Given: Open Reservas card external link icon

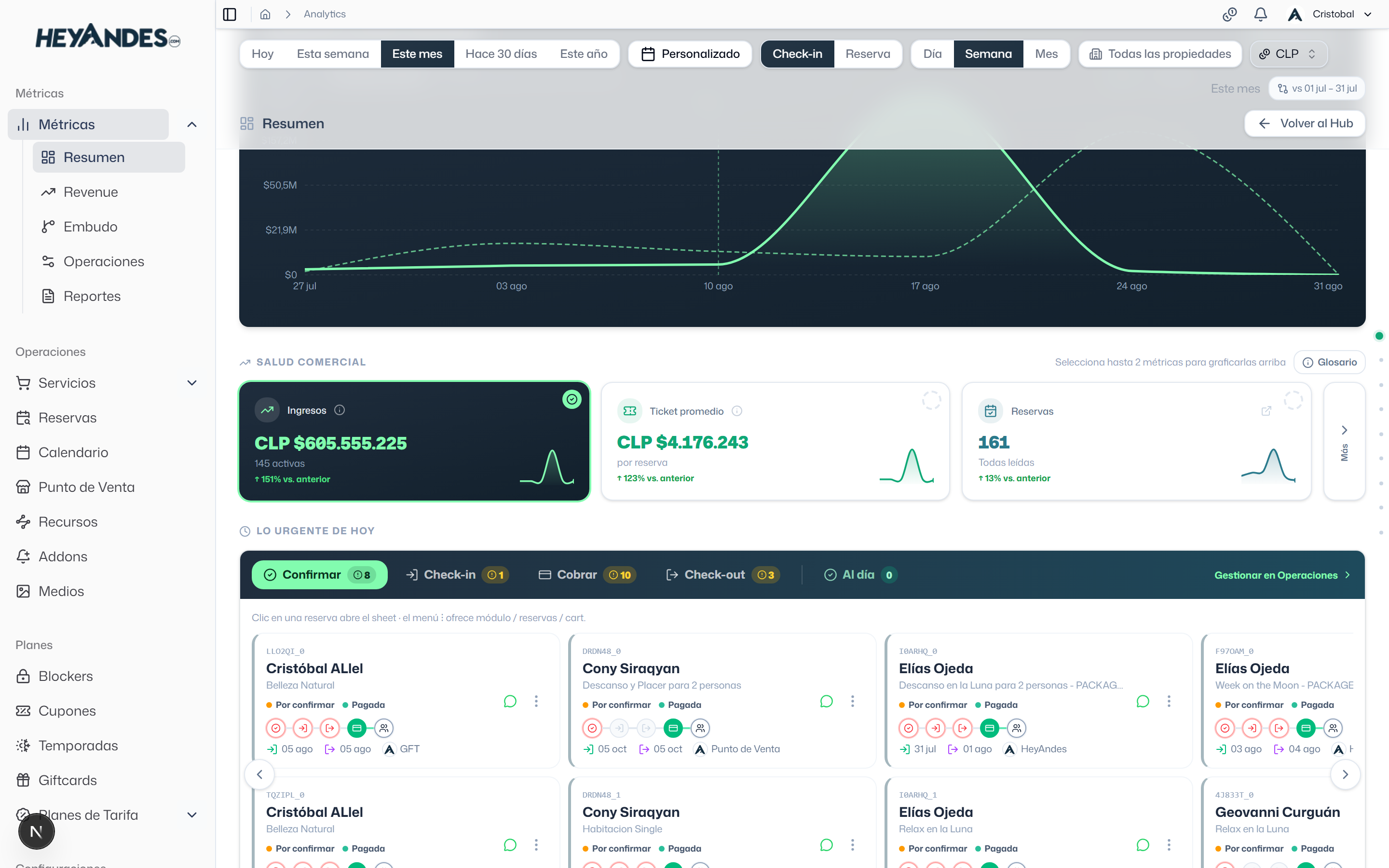Looking at the screenshot, I should tap(1266, 411).
